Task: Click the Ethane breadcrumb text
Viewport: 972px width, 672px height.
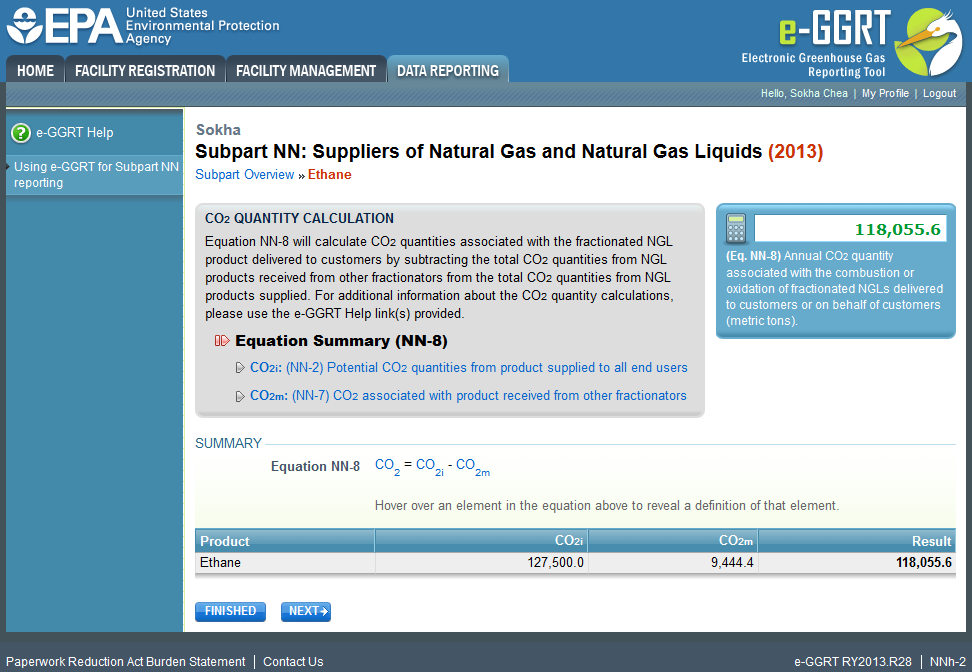Action: (329, 175)
